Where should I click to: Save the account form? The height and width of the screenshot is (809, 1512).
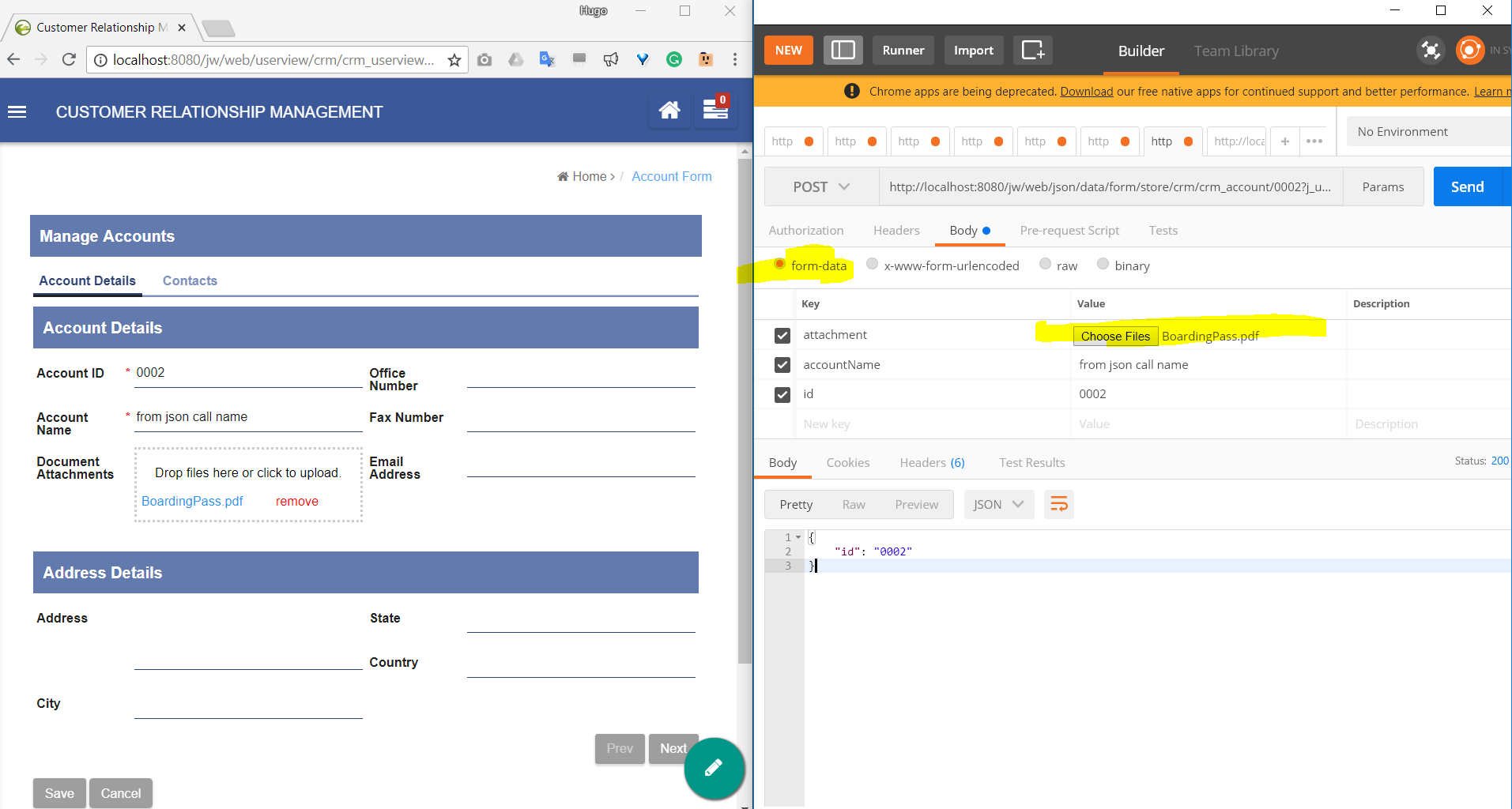click(59, 793)
